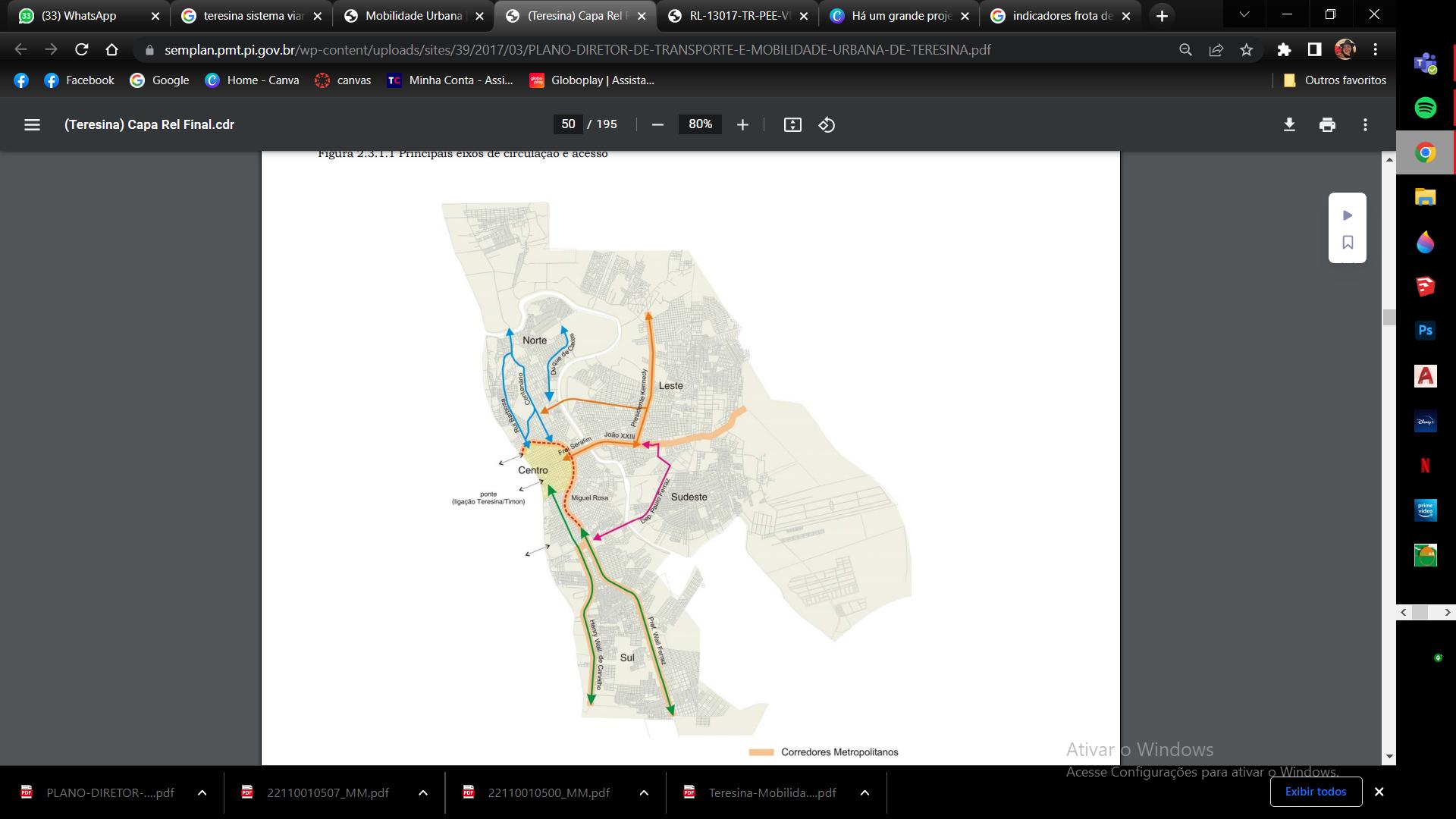Click Exibir todos downloads button

pos(1316,792)
